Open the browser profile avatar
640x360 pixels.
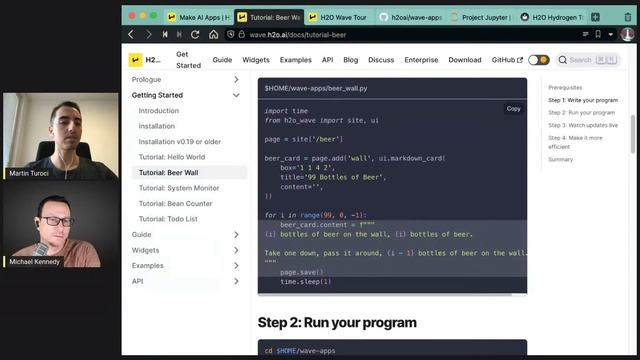(x=627, y=34)
